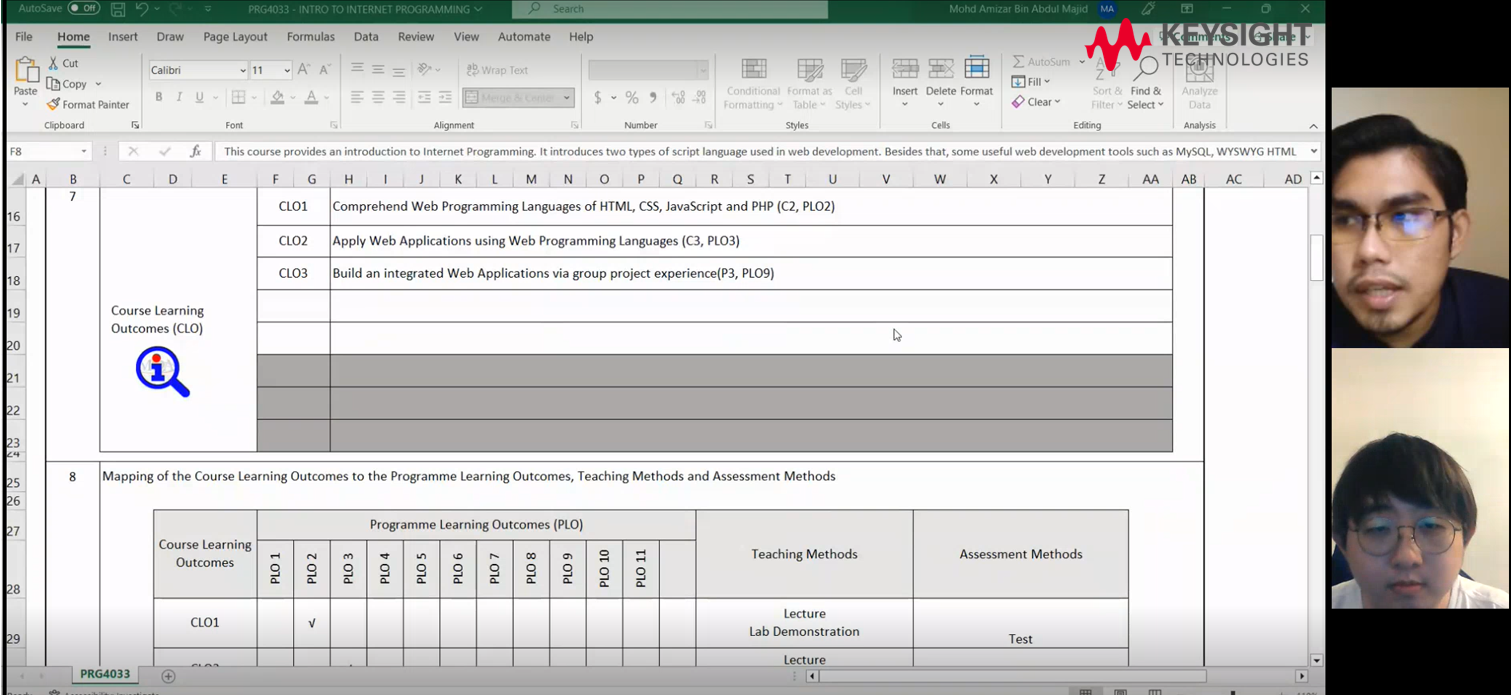
Task: Open Cell Styles gallery
Action: point(853,84)
